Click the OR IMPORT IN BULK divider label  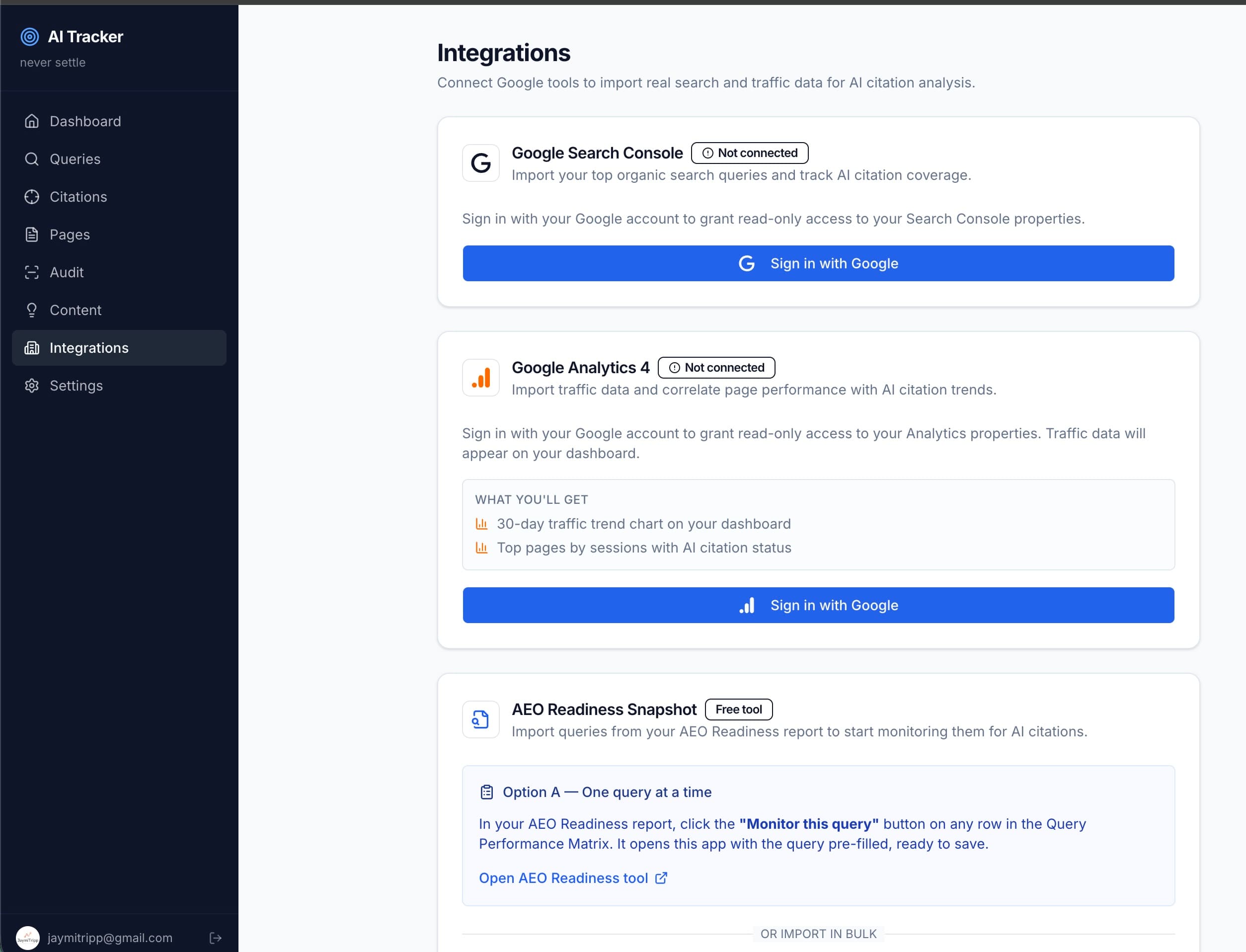[818, 934]
